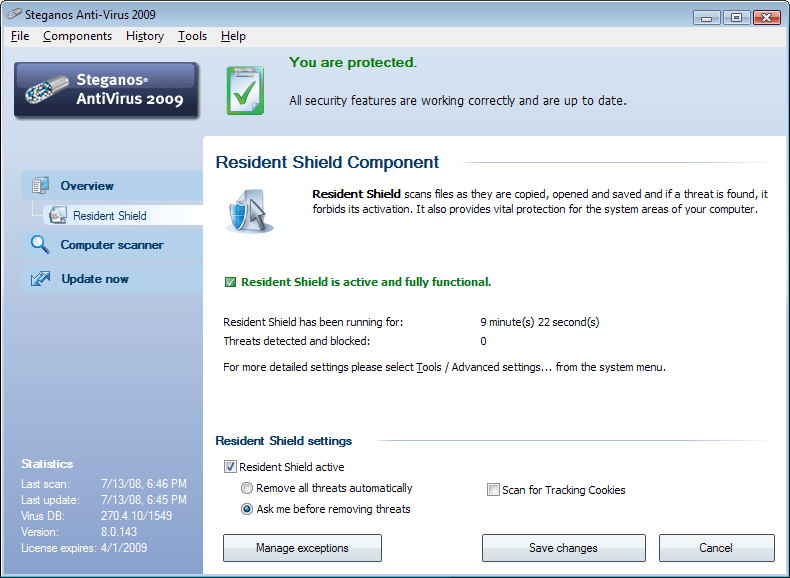Screen dimensions: 790x578
Task: Select Resident Shield in the sidebar
Action: pyautogui.click(x=123, y=215)
